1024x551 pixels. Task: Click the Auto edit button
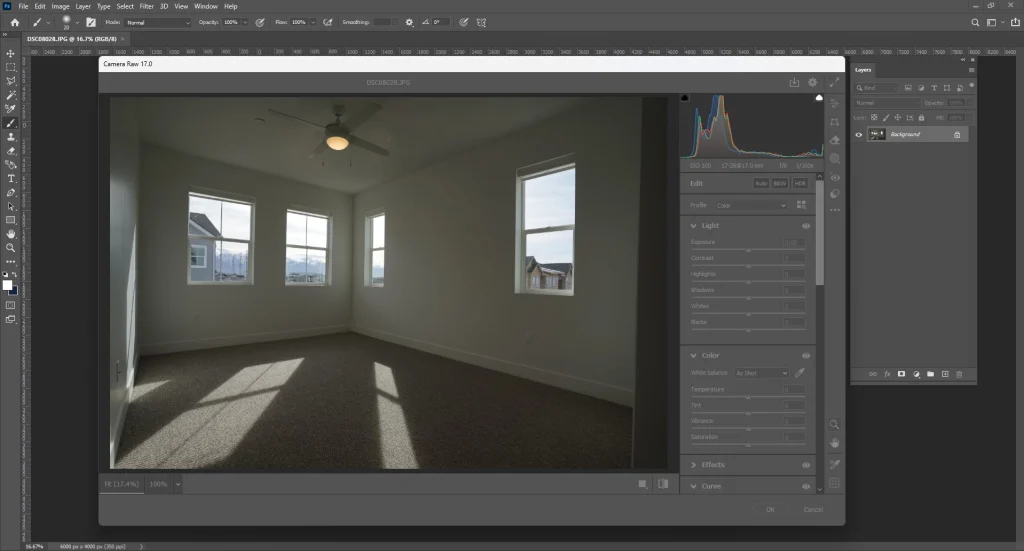tap(760, 184)
